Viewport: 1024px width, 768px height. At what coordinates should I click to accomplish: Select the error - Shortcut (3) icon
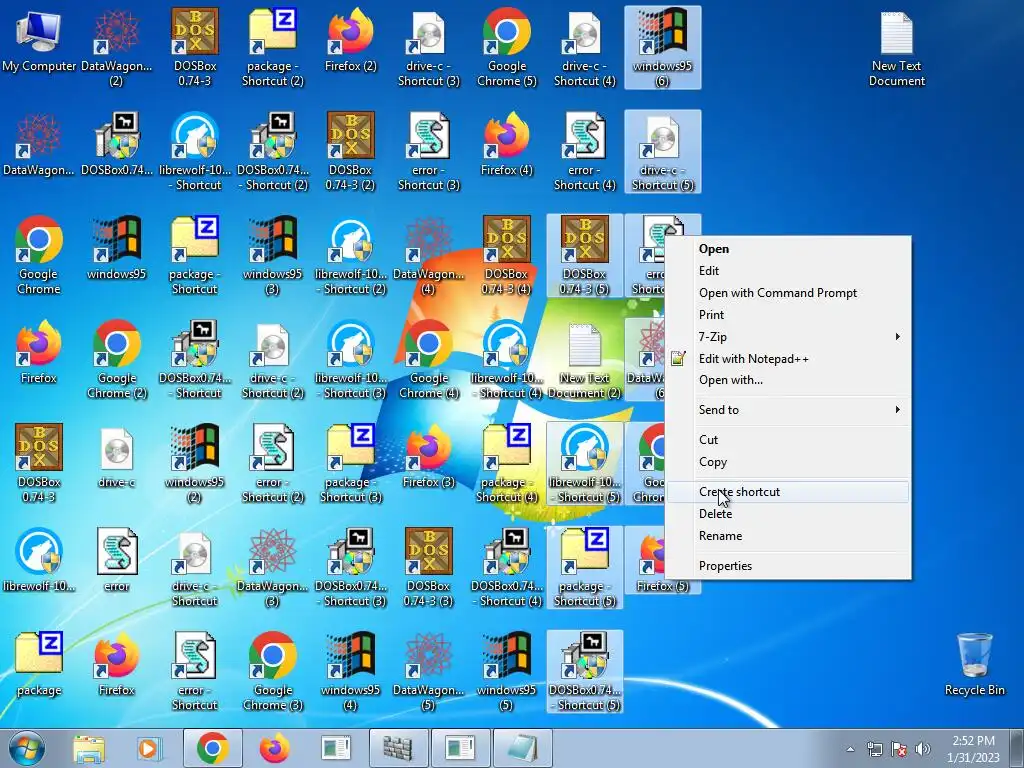click(x=429, y=152)
